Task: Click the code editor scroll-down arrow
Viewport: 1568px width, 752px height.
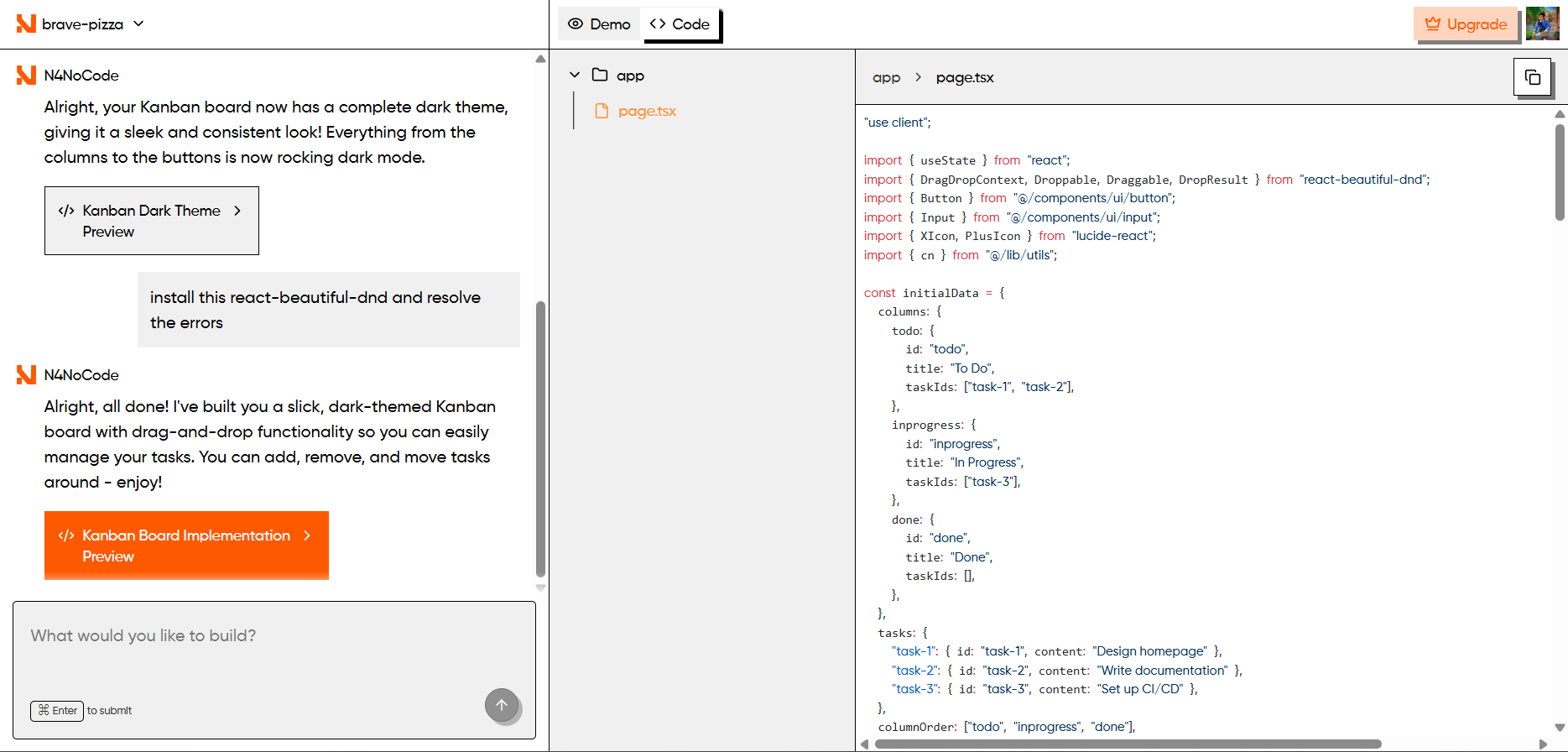Action: coord(1560,728)
